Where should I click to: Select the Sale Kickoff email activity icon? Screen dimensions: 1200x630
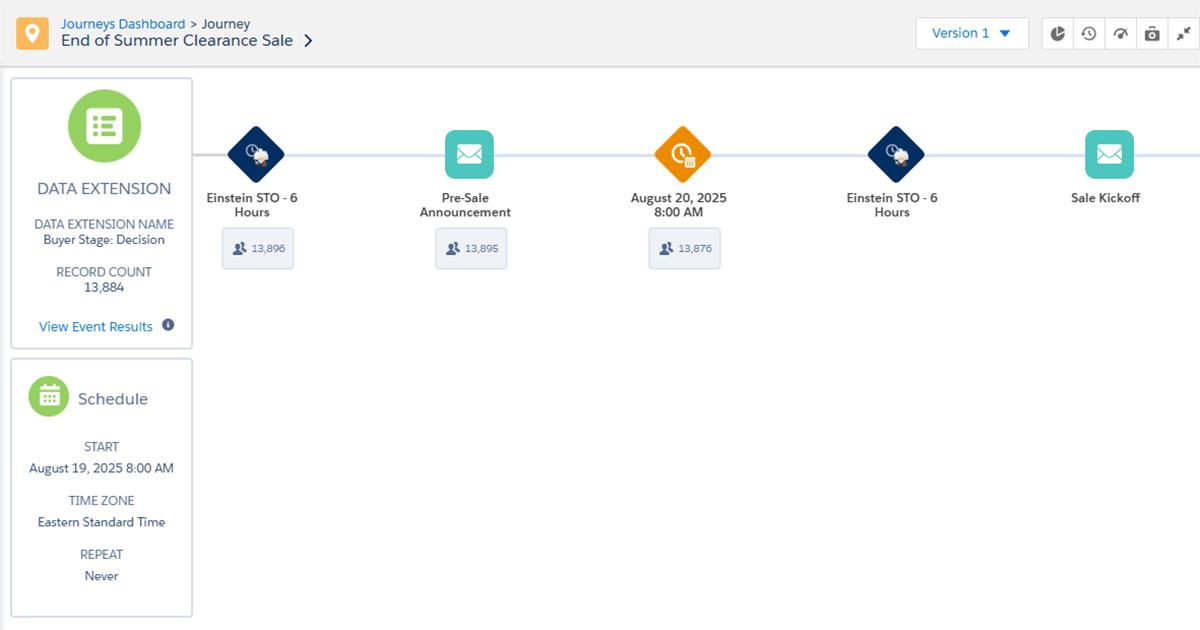1109,154
